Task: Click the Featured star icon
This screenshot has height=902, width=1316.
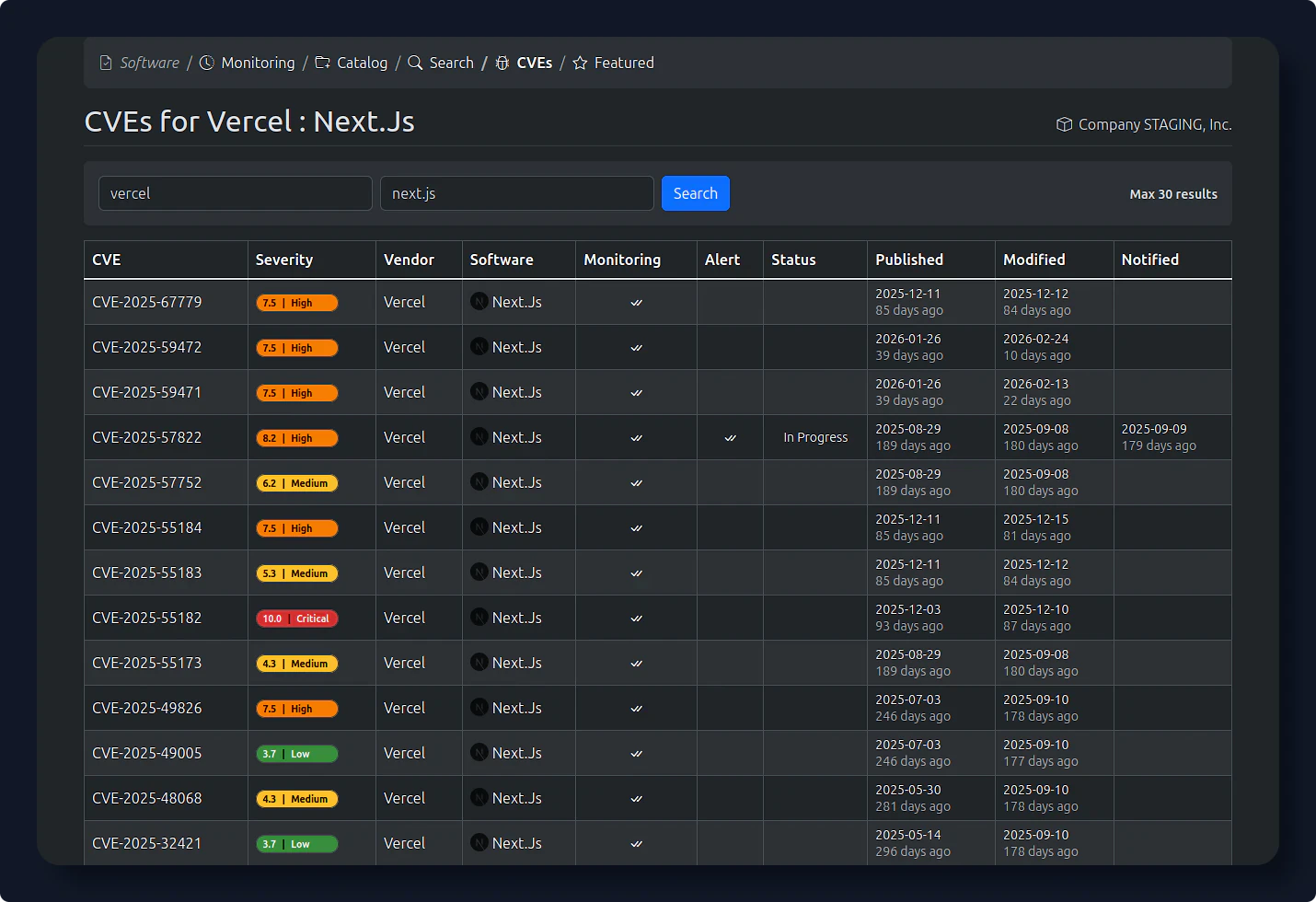Action: point(580,63)
